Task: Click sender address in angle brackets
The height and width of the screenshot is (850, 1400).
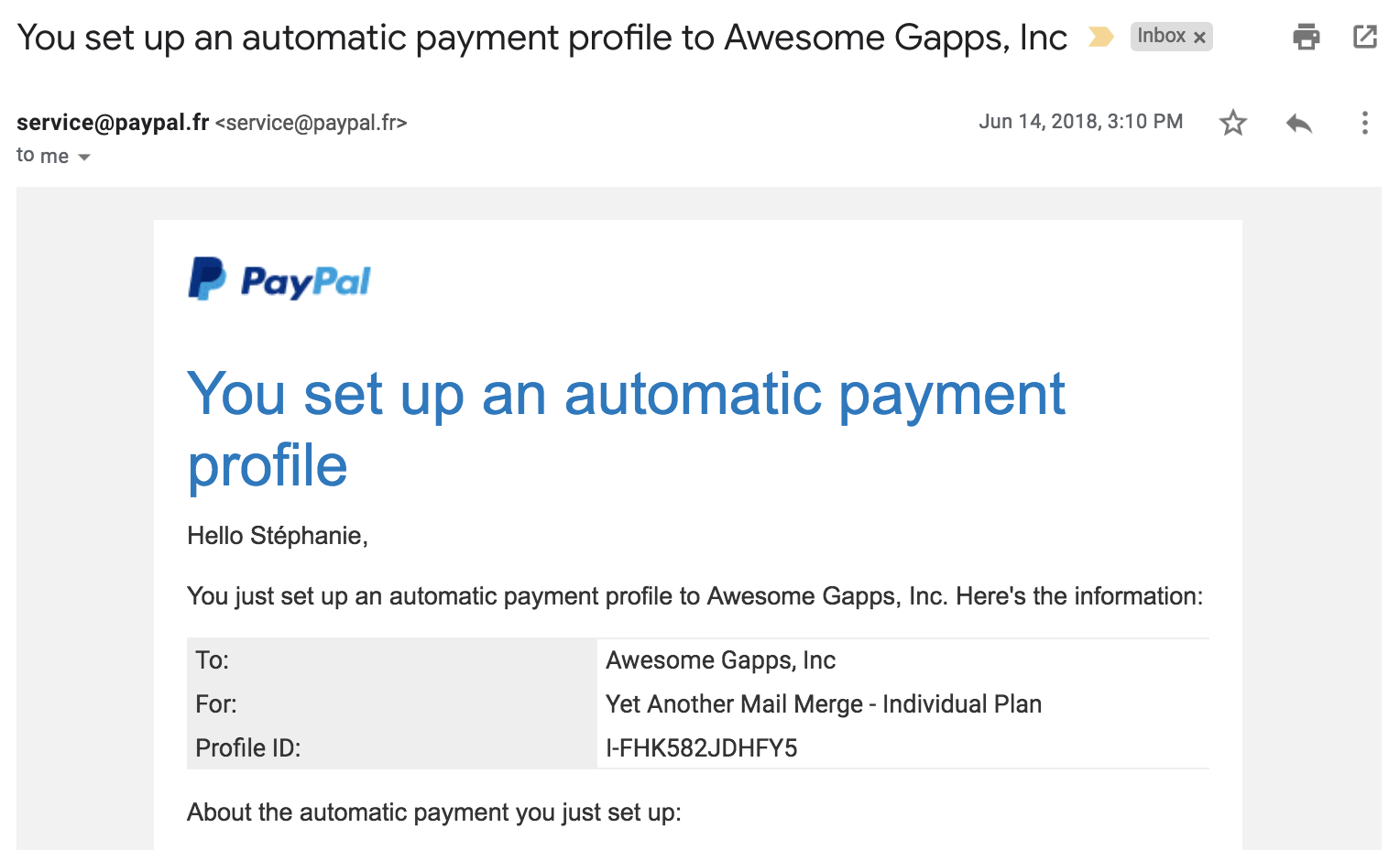Action: click(312, 123)
